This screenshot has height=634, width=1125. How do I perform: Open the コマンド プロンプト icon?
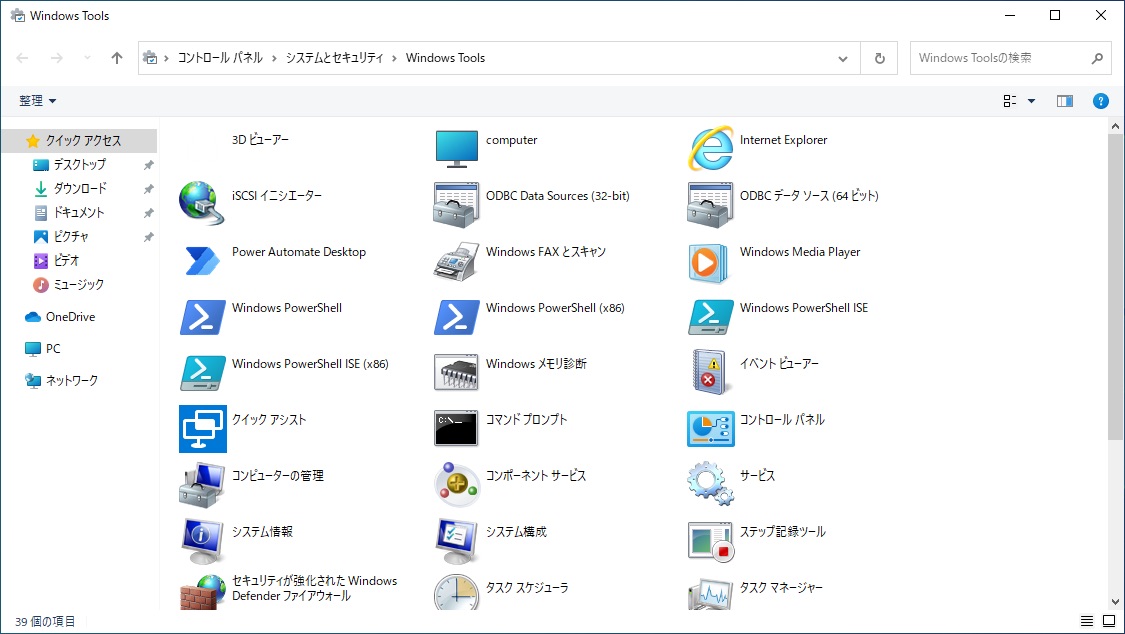[456, 428]
